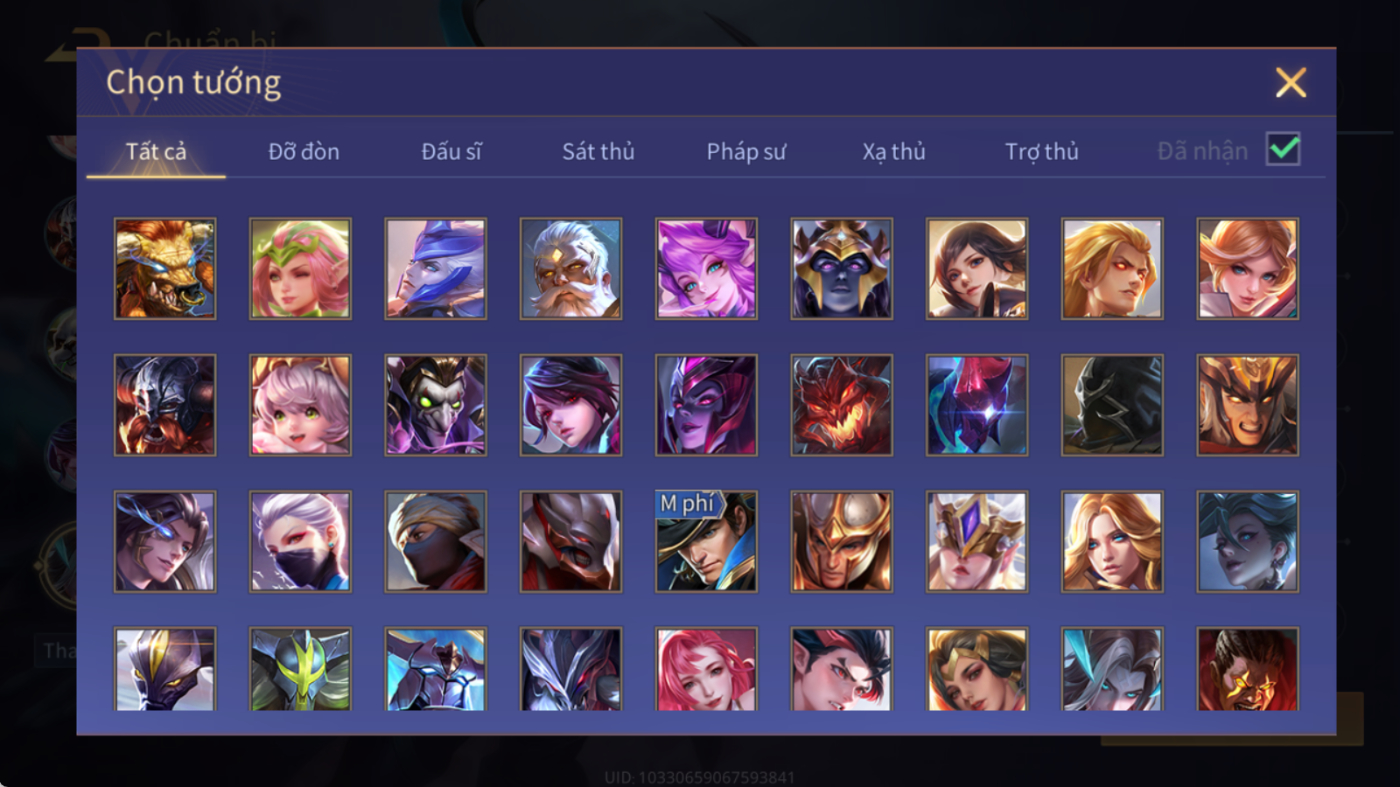Select the masked white-haired ninja girl
Viewport: 1400px width, 787px height.
coord(300,541)
